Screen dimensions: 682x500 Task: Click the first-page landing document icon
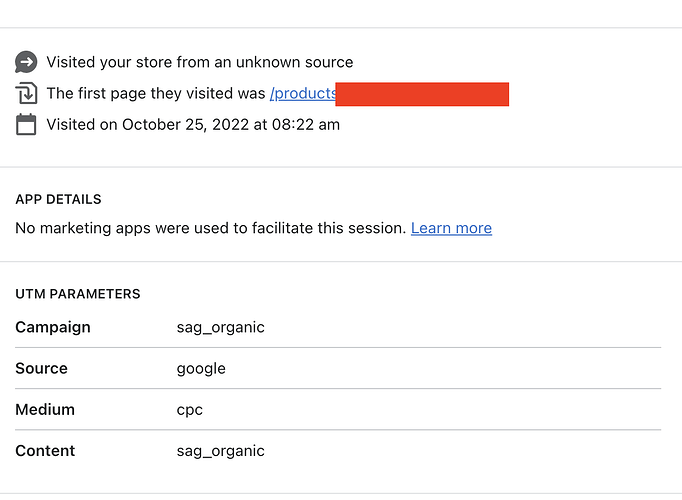coord(26,94)
